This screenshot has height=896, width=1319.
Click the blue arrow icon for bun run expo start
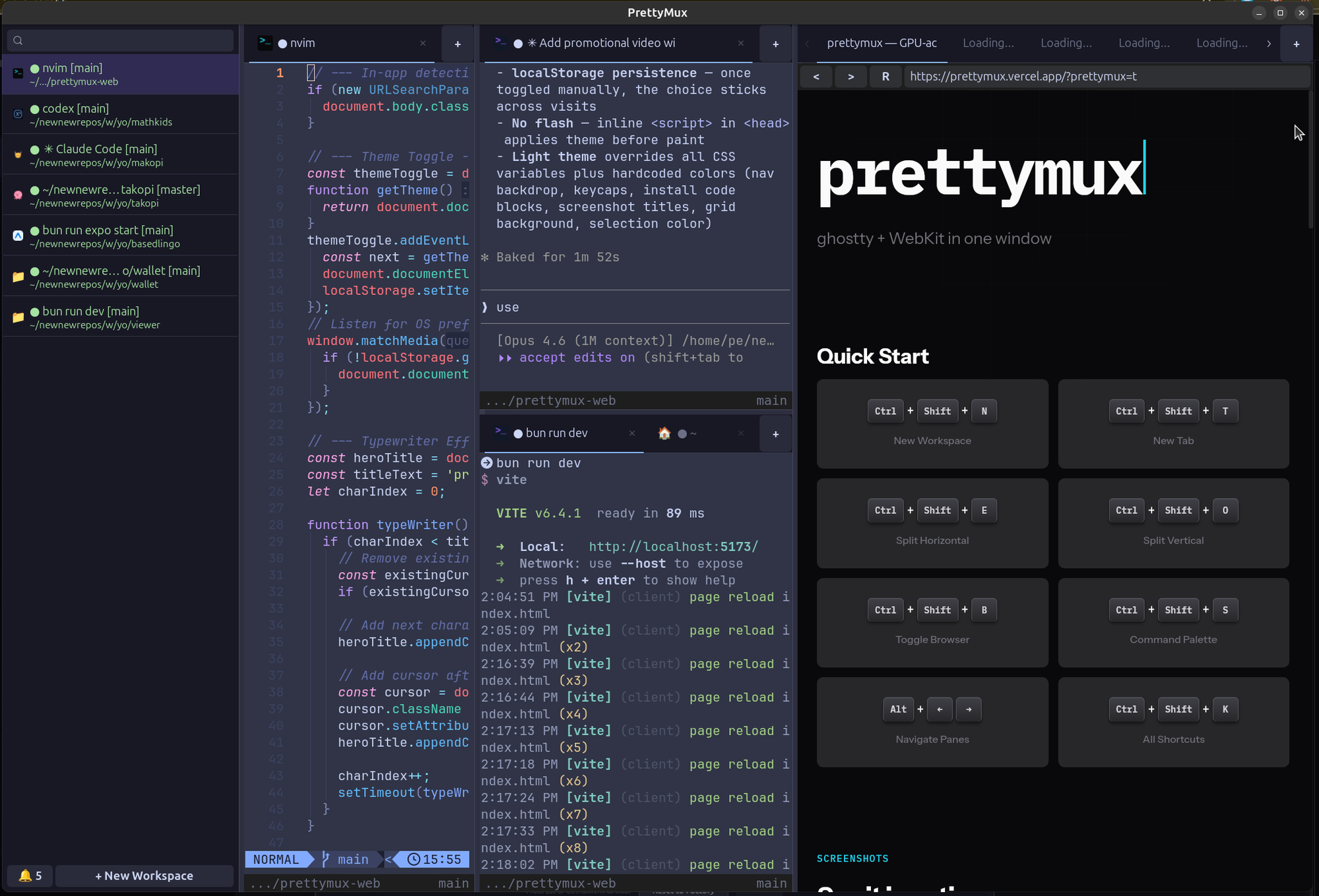click(x=18, y=236)
